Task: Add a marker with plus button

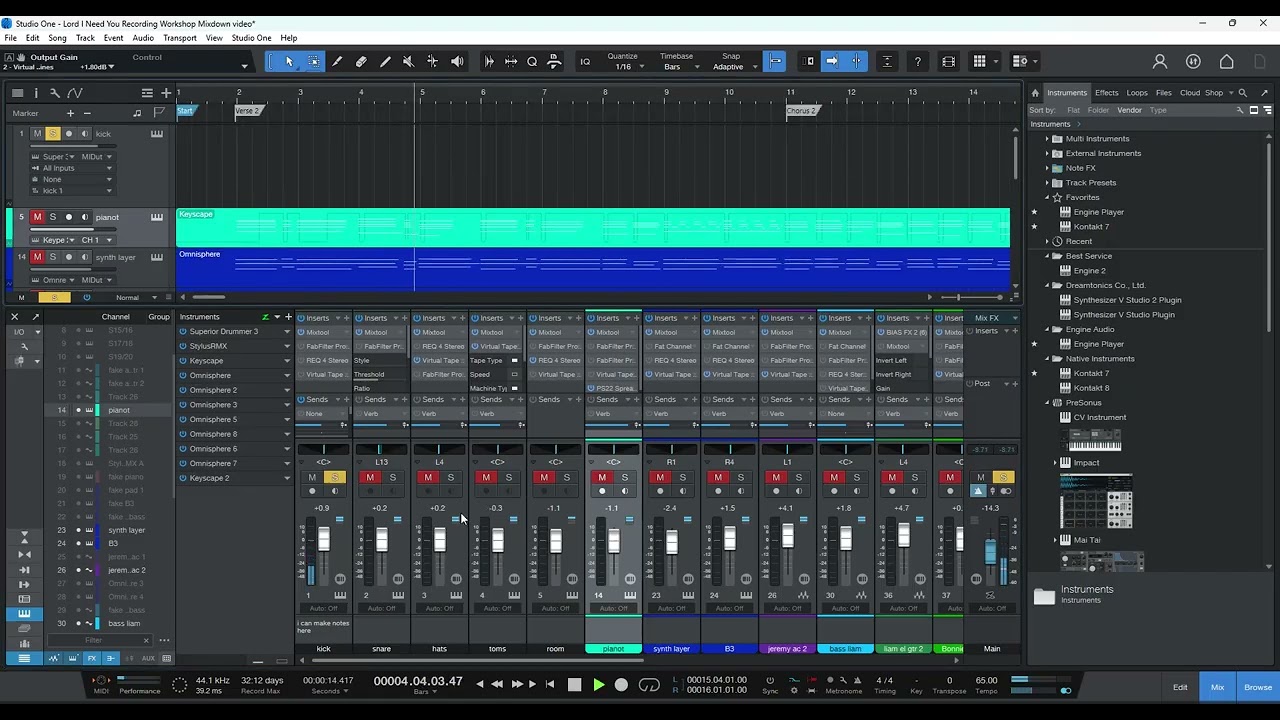Action: tap(70, 113)
